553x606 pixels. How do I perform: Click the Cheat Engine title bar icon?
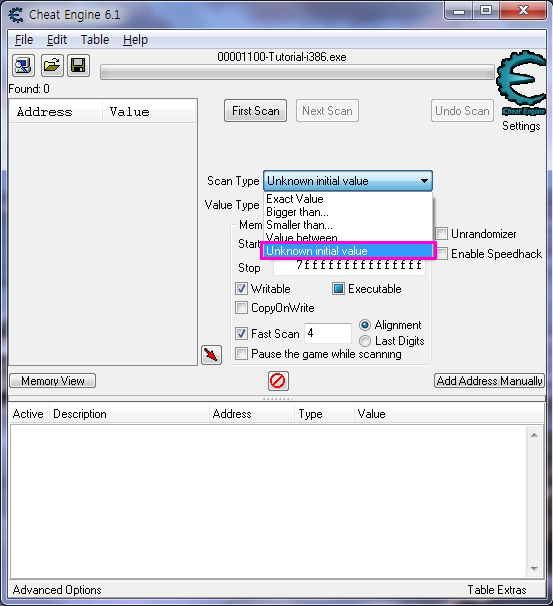click(x=16, y=15)
